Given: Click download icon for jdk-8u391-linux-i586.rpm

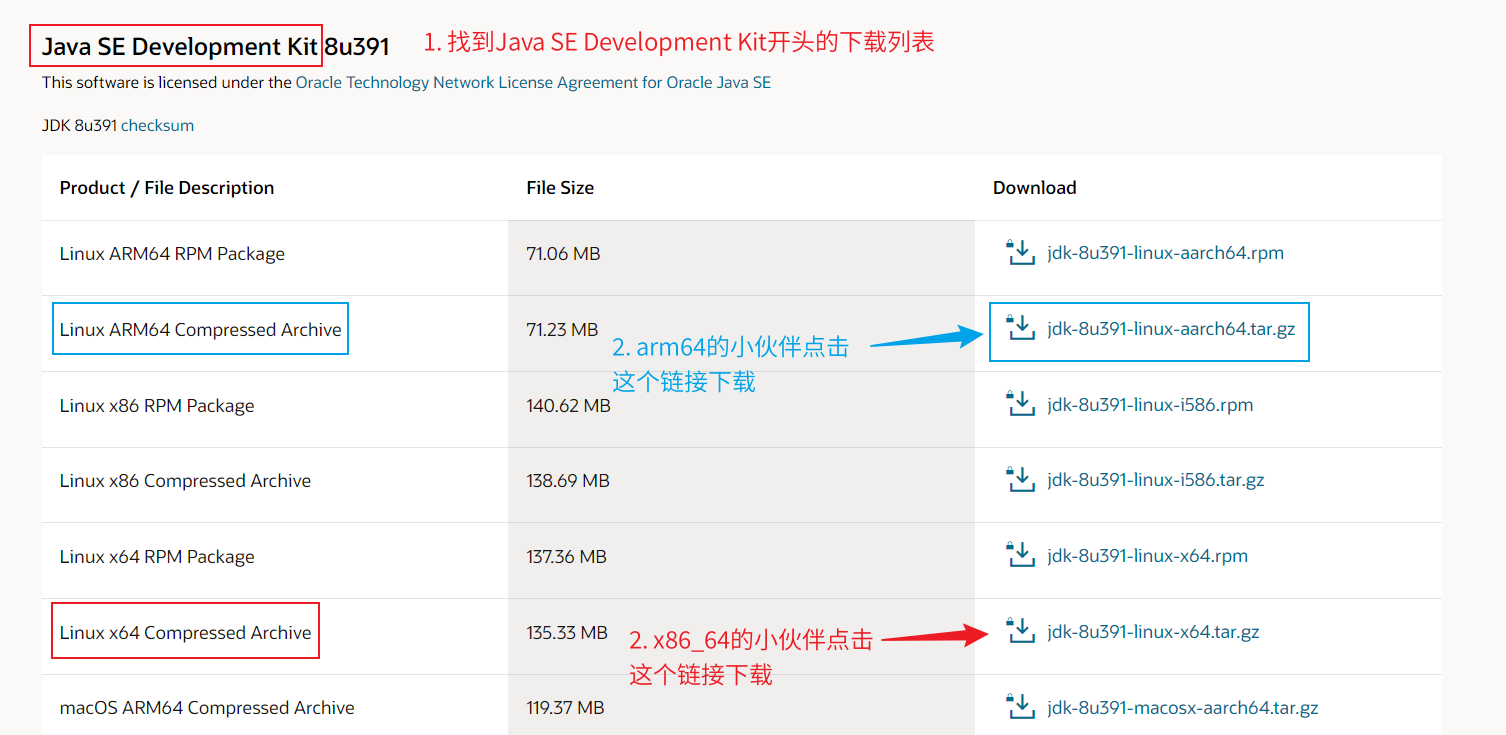Looking at the screenshot, I should [1020, 405].
